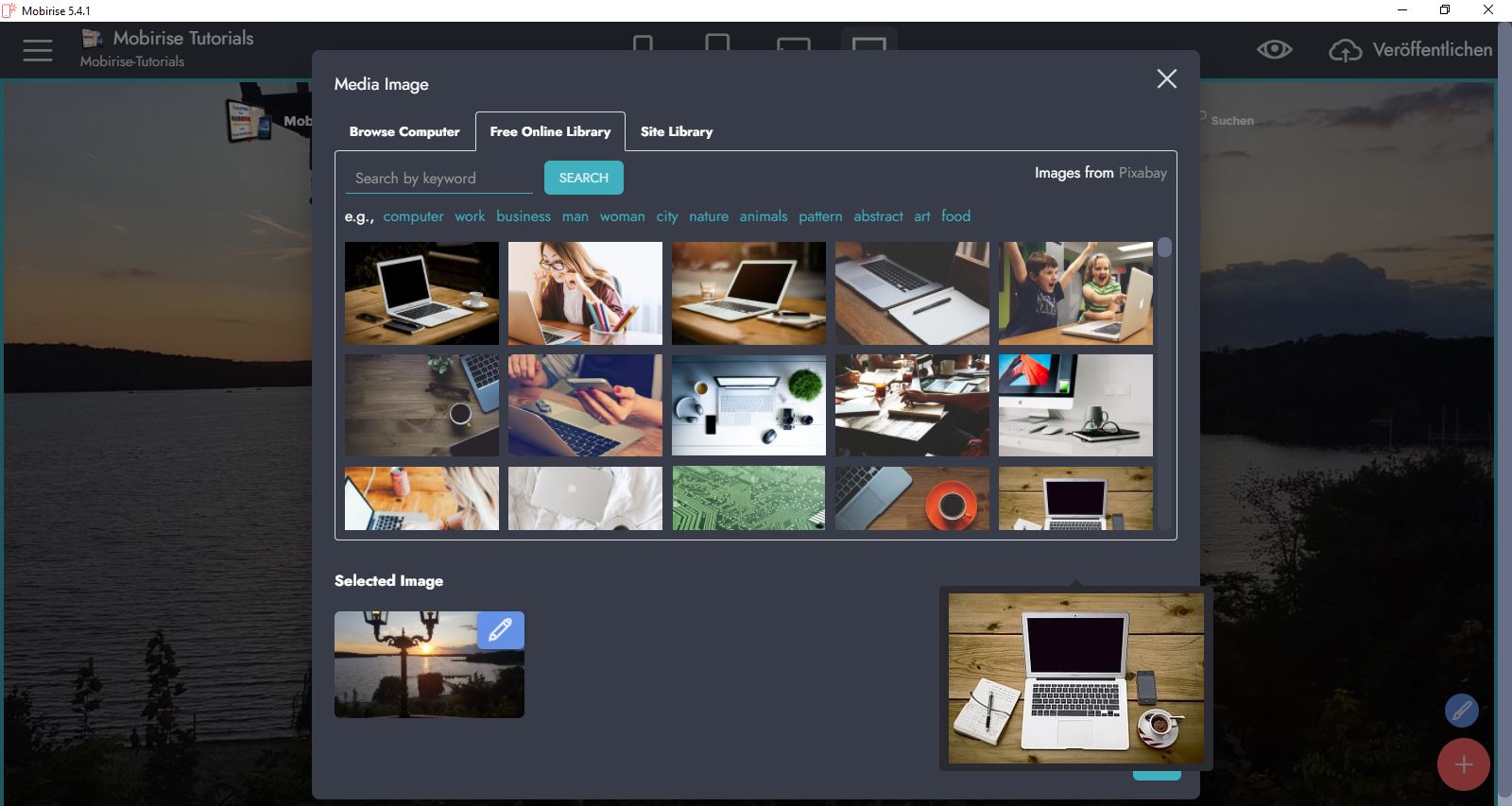Select the woman biting pencil image
1512x806 pixels.
coord(585,293)
